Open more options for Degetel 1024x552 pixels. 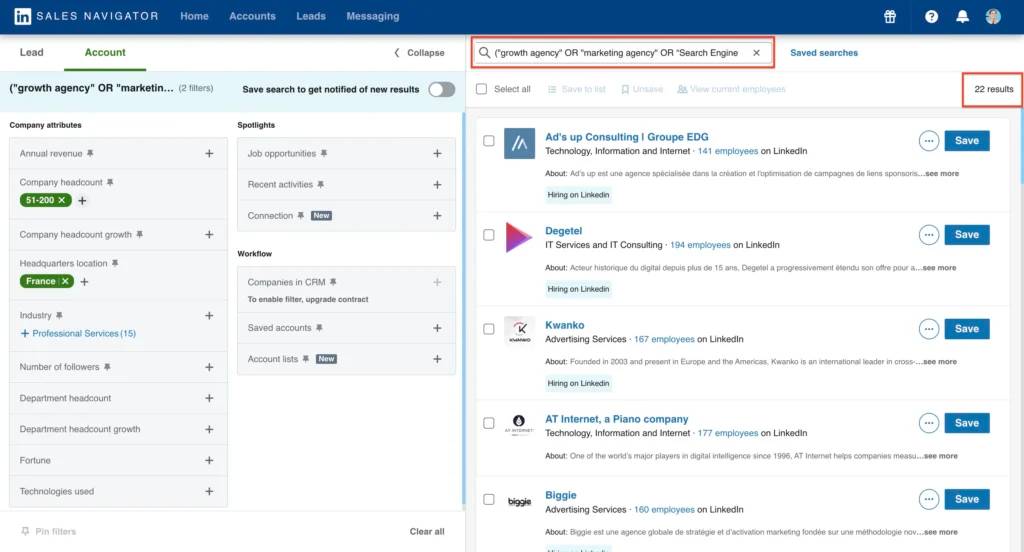(x=929, y=235)
